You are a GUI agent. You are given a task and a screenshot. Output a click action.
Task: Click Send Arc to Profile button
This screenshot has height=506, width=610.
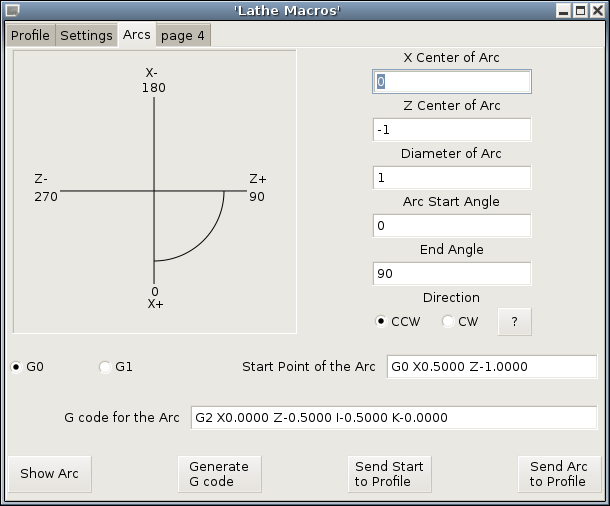[558, 474]
